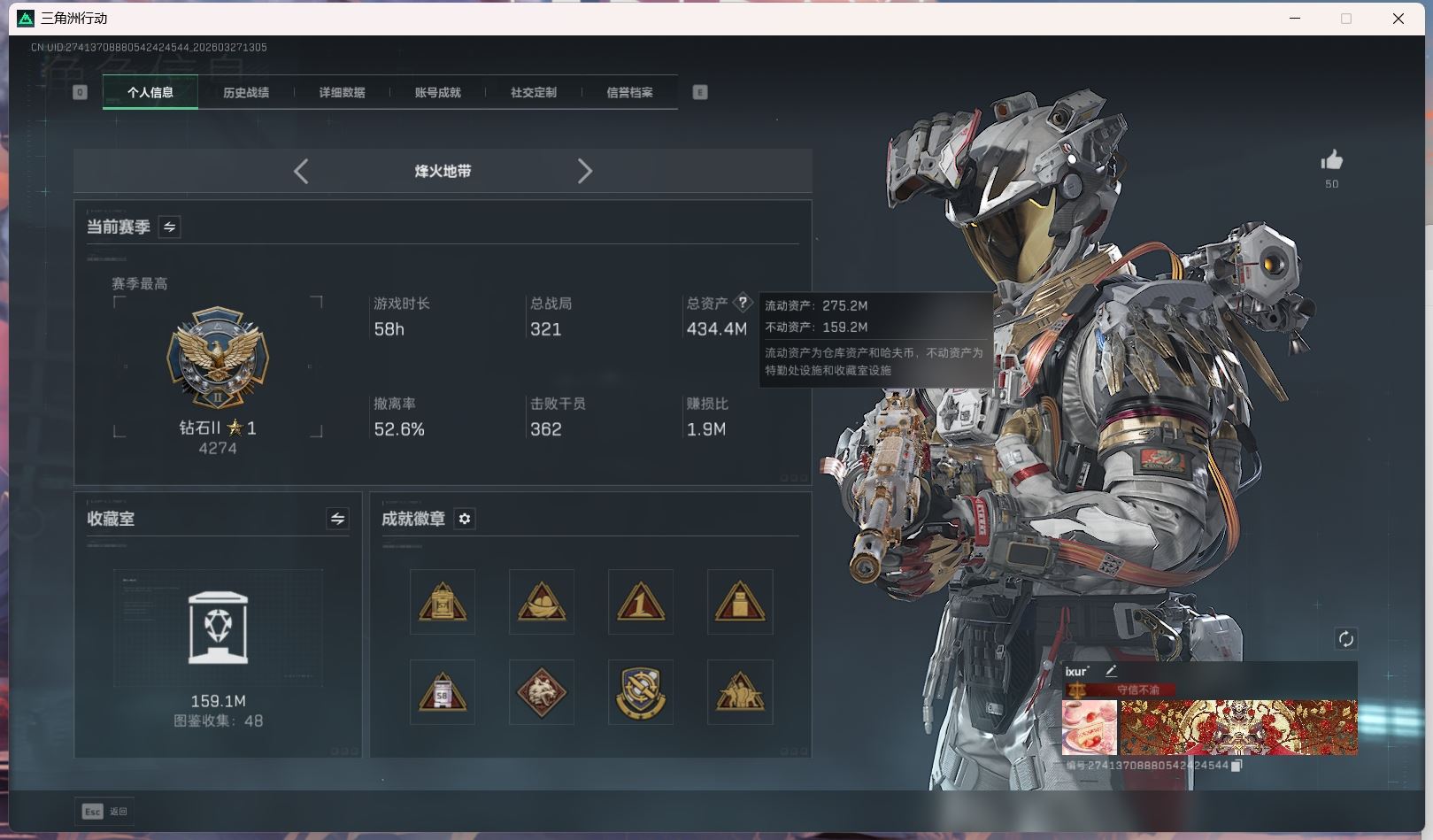Viewport: 1433px width, 840px height.
Task: Click the question mark beside 总资产
Action: click(743, 303)
